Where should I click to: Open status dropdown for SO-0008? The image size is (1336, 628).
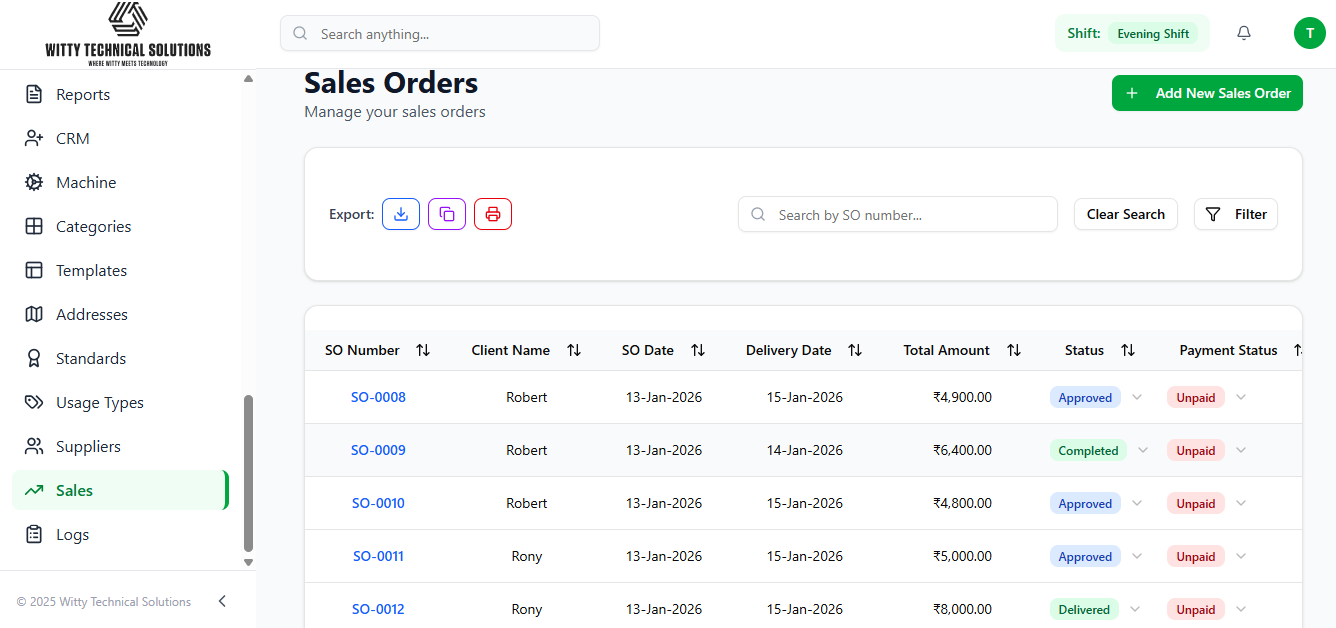click(1137, 397)
